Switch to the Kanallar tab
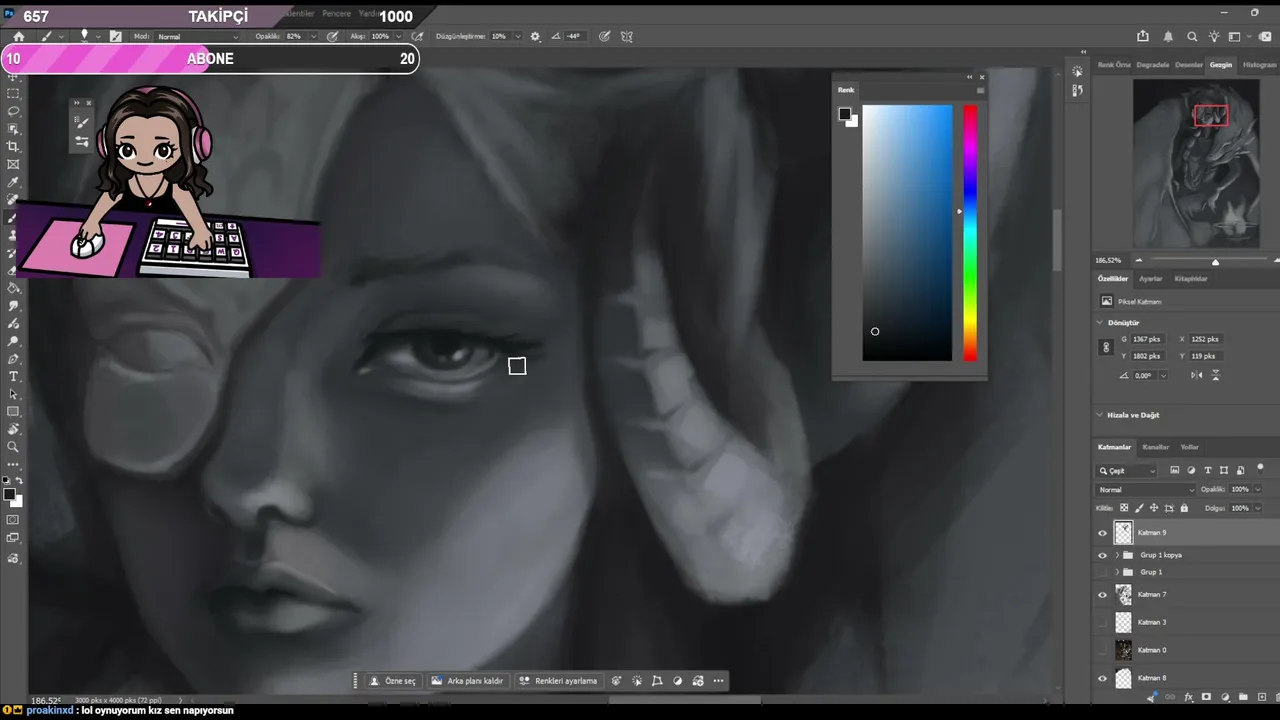Image resolution: width=1280 pixels, height=720 pixels. 1156,447
